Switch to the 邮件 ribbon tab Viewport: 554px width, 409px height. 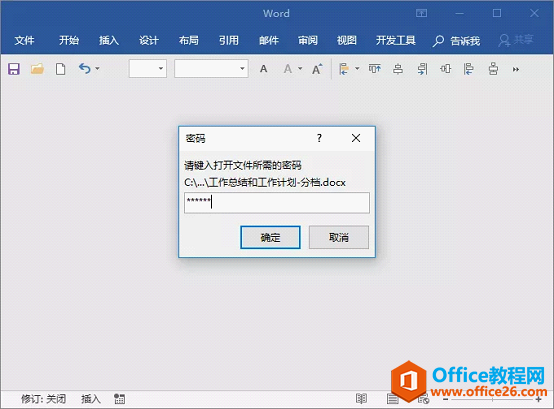pos(269,40)
